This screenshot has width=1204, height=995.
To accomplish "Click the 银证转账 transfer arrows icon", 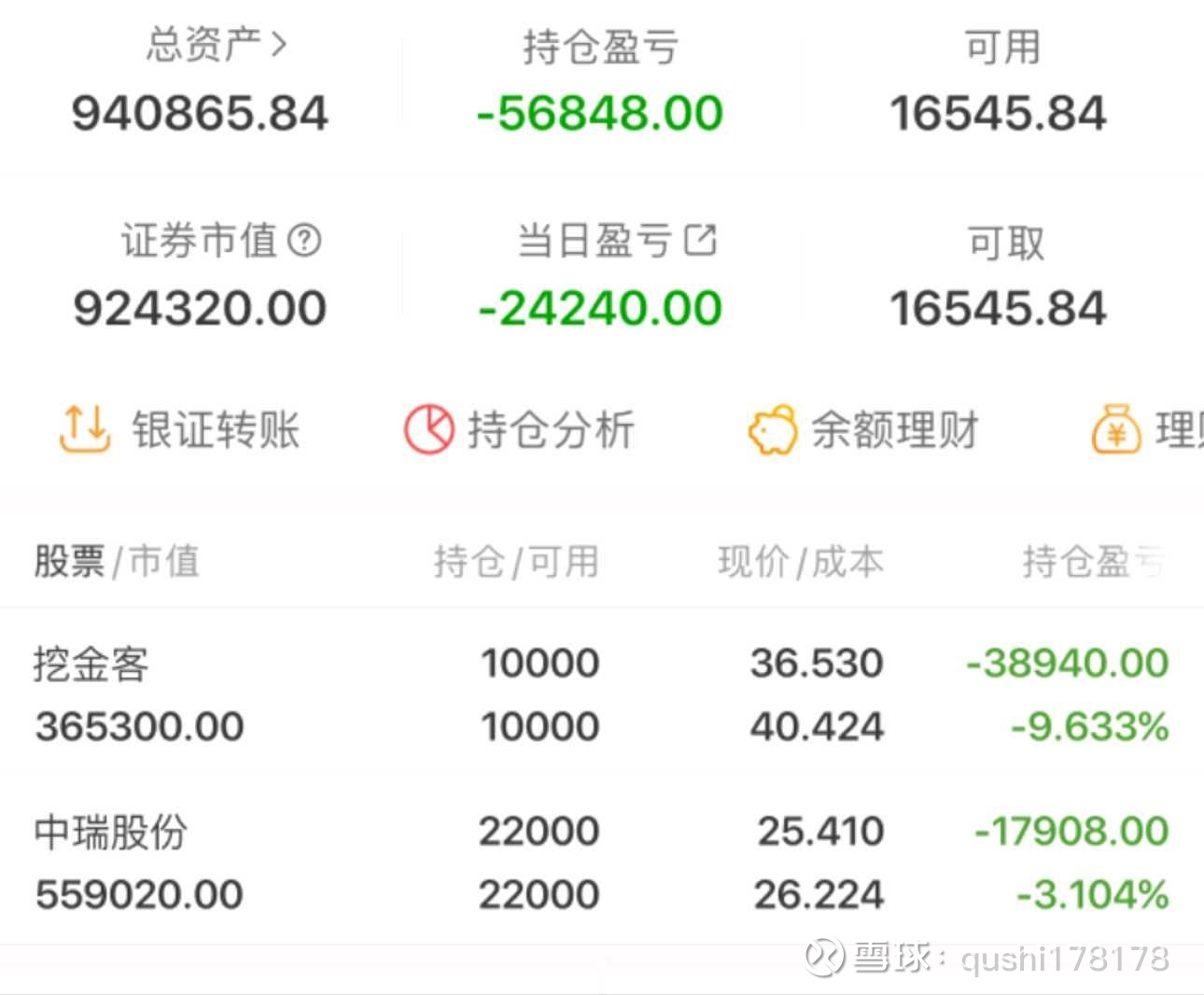I will (x=85, y=429).
